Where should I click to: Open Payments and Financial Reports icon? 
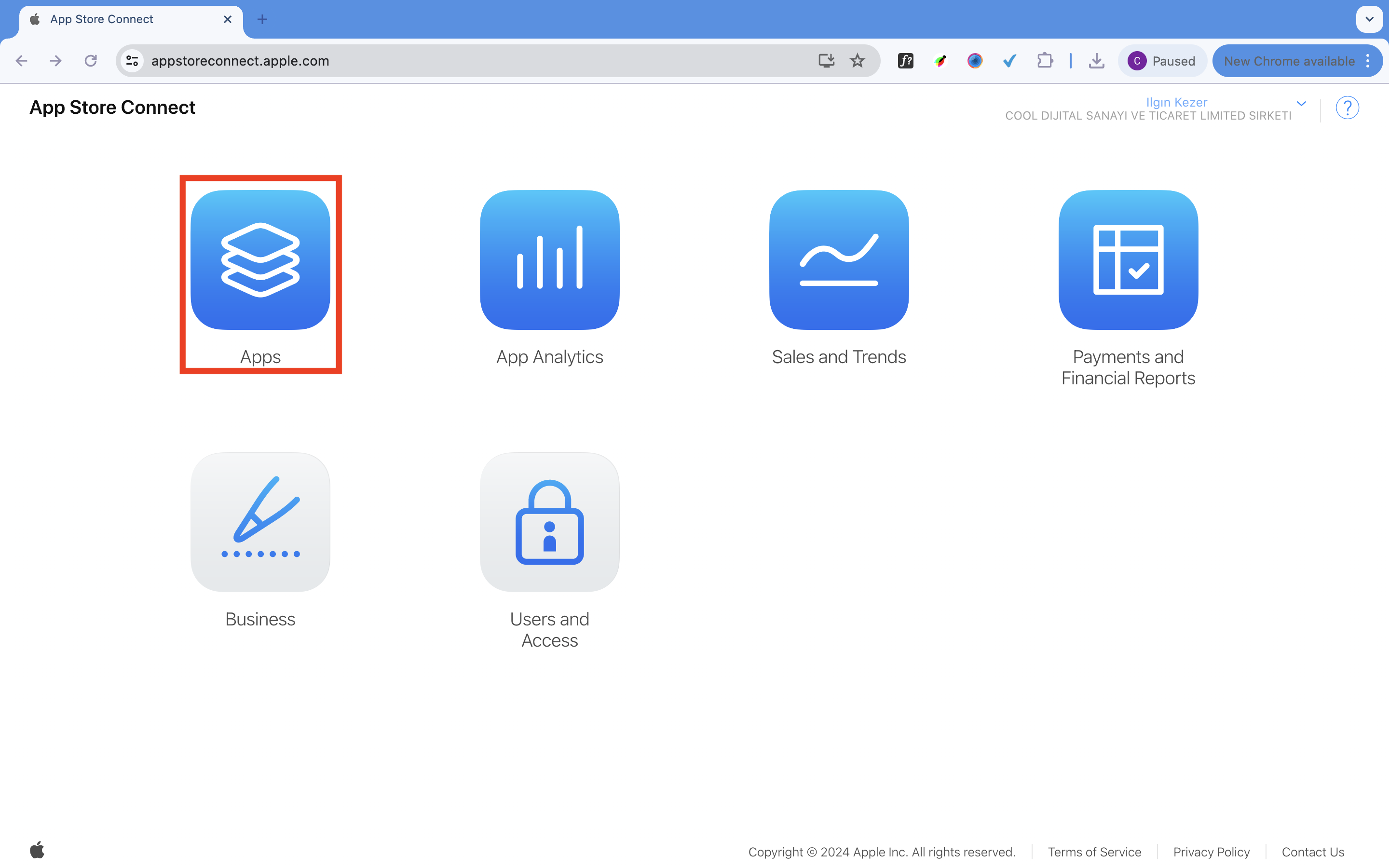1128,260
